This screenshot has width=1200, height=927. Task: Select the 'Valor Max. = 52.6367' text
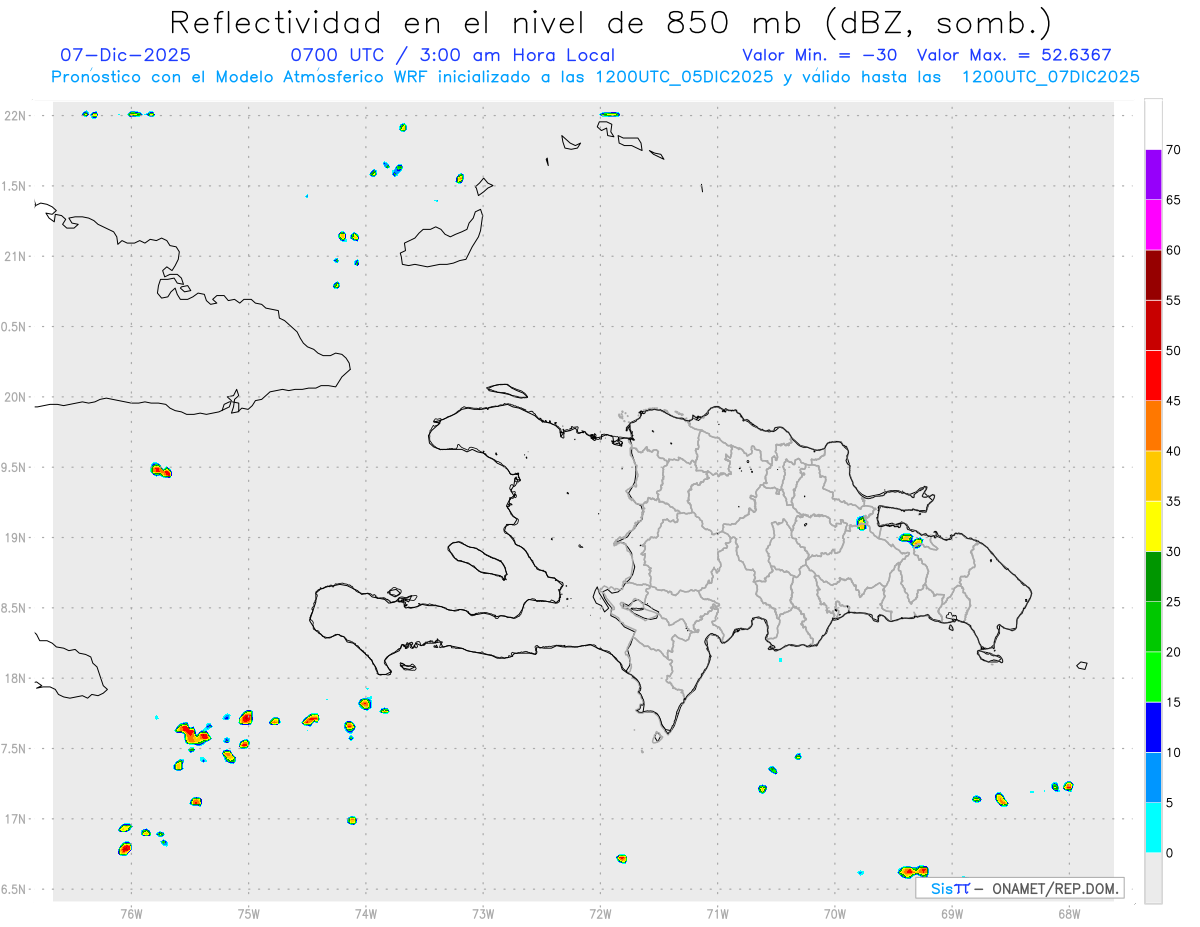(1014, 55)
